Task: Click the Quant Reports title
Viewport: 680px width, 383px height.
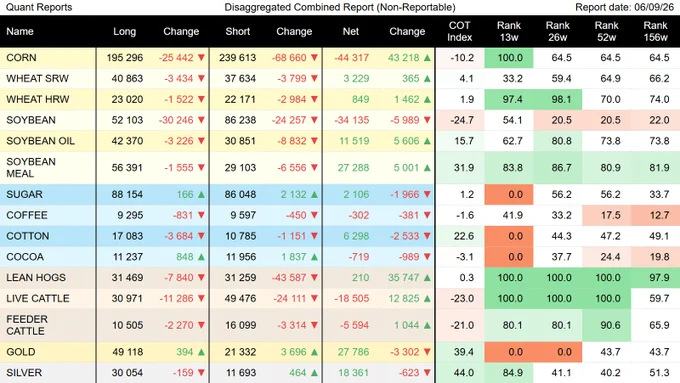Action: click(x=39, y=7)
